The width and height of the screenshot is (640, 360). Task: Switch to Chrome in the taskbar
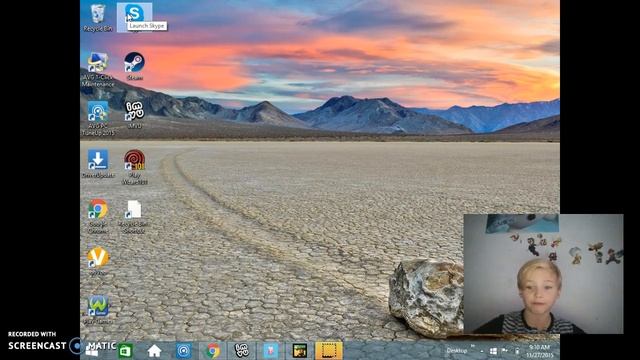pos(213,351)
